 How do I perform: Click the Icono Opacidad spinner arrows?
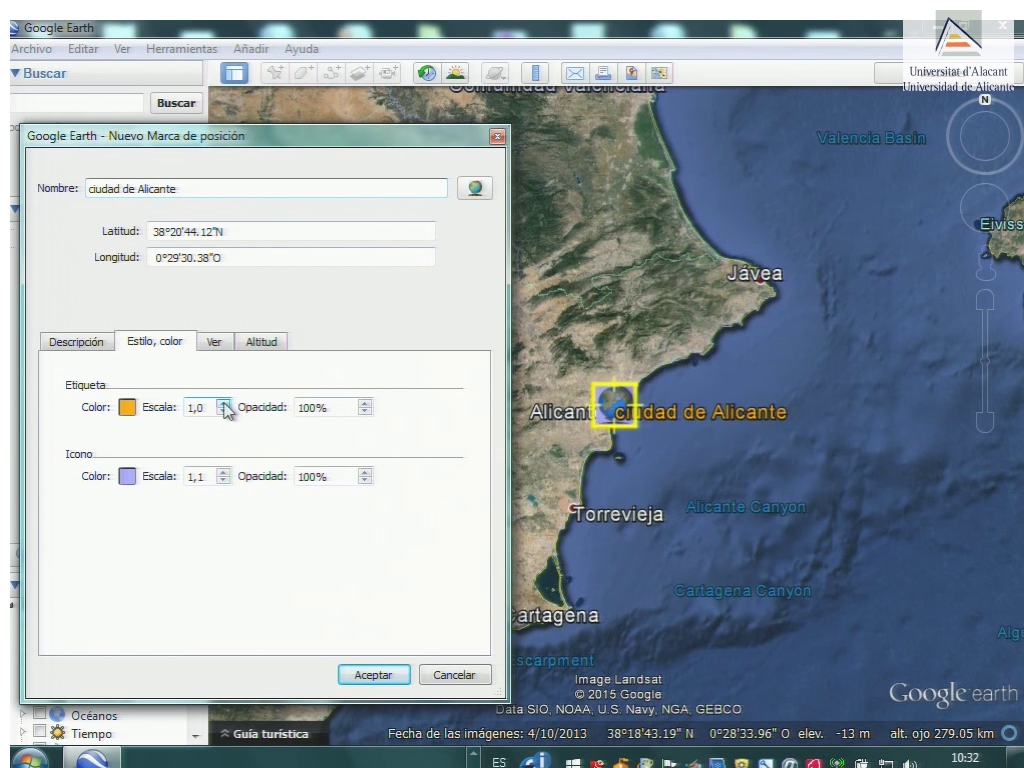pyautogui.click(x=365, y=477)
